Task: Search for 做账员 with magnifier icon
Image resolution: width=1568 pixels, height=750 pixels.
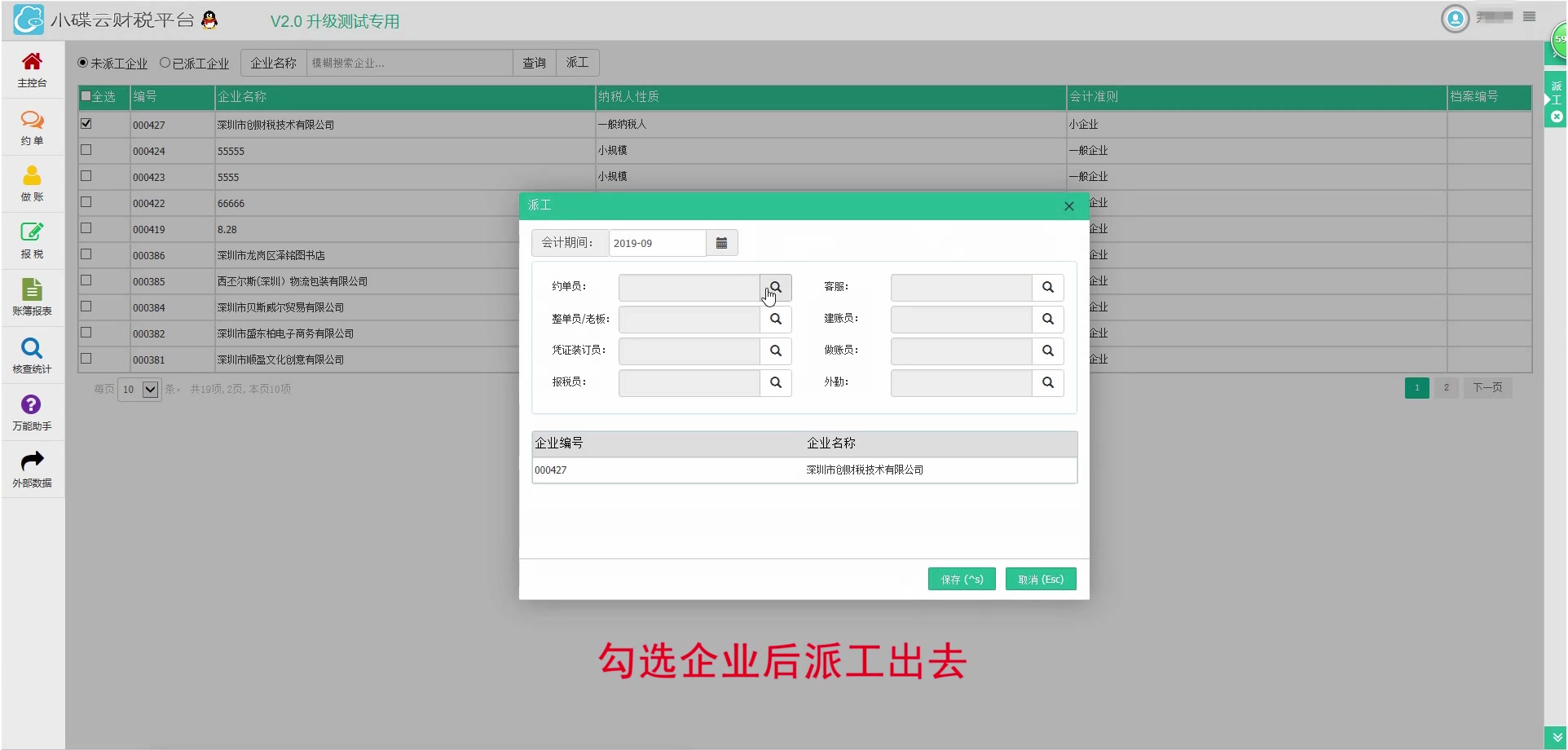Action: (1048, 351)
